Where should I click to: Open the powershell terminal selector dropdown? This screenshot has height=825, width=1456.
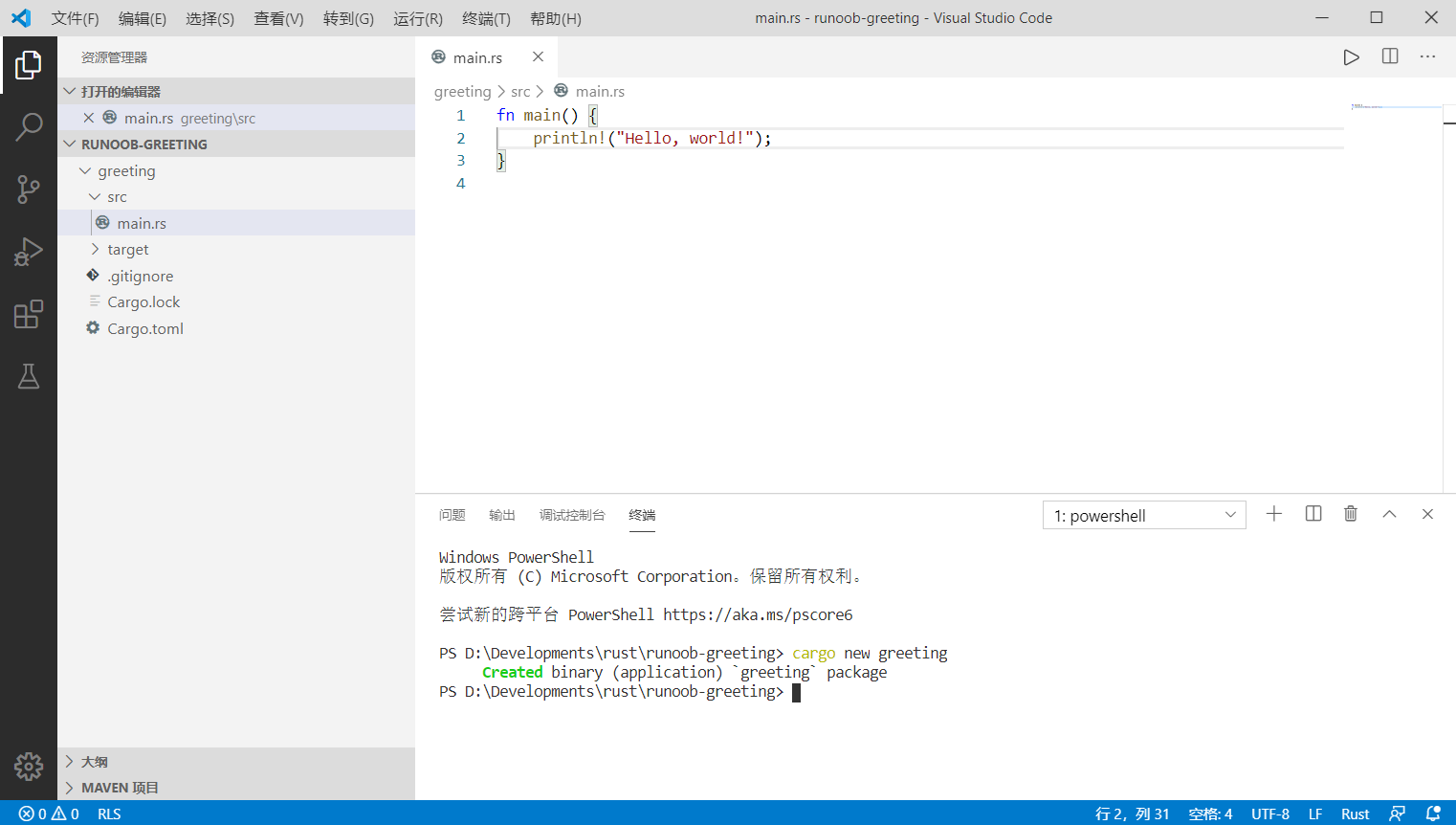point(1144,516)
